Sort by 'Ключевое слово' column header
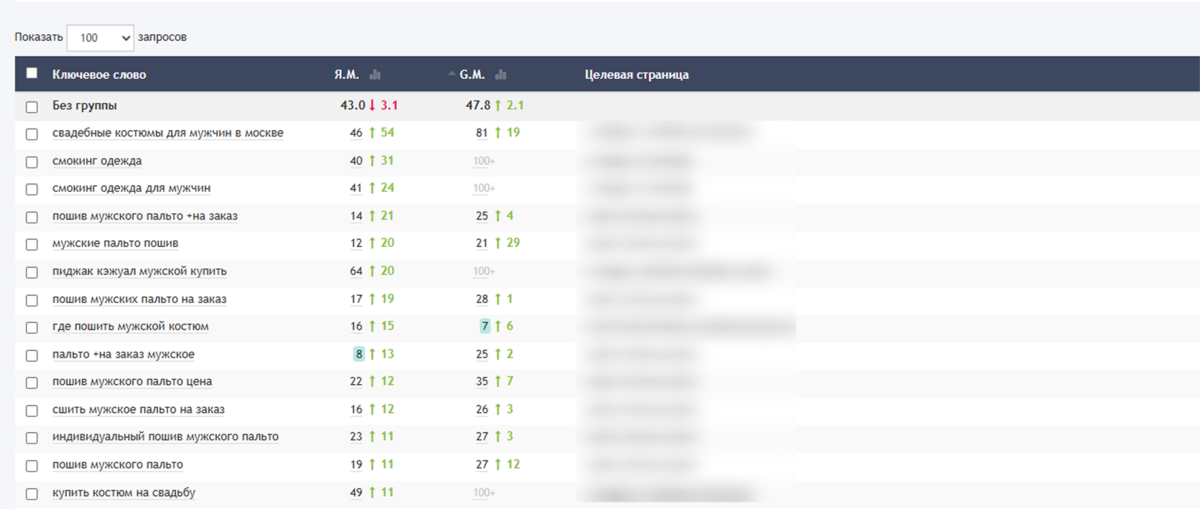This screenshot has height=509, width=1200. tap(99, 75)
